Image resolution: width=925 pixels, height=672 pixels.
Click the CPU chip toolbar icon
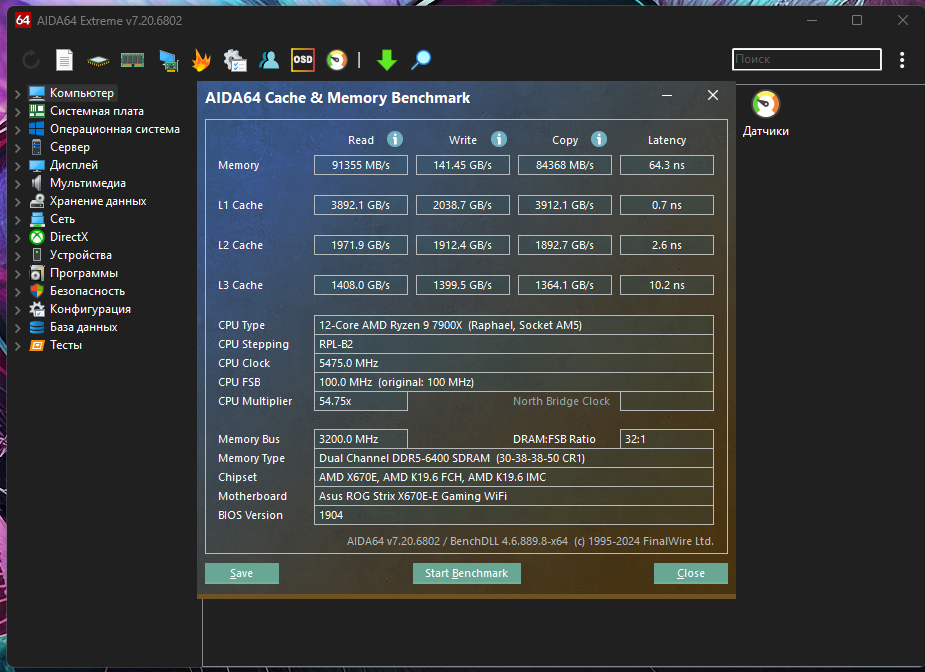[x=98, y=60]
